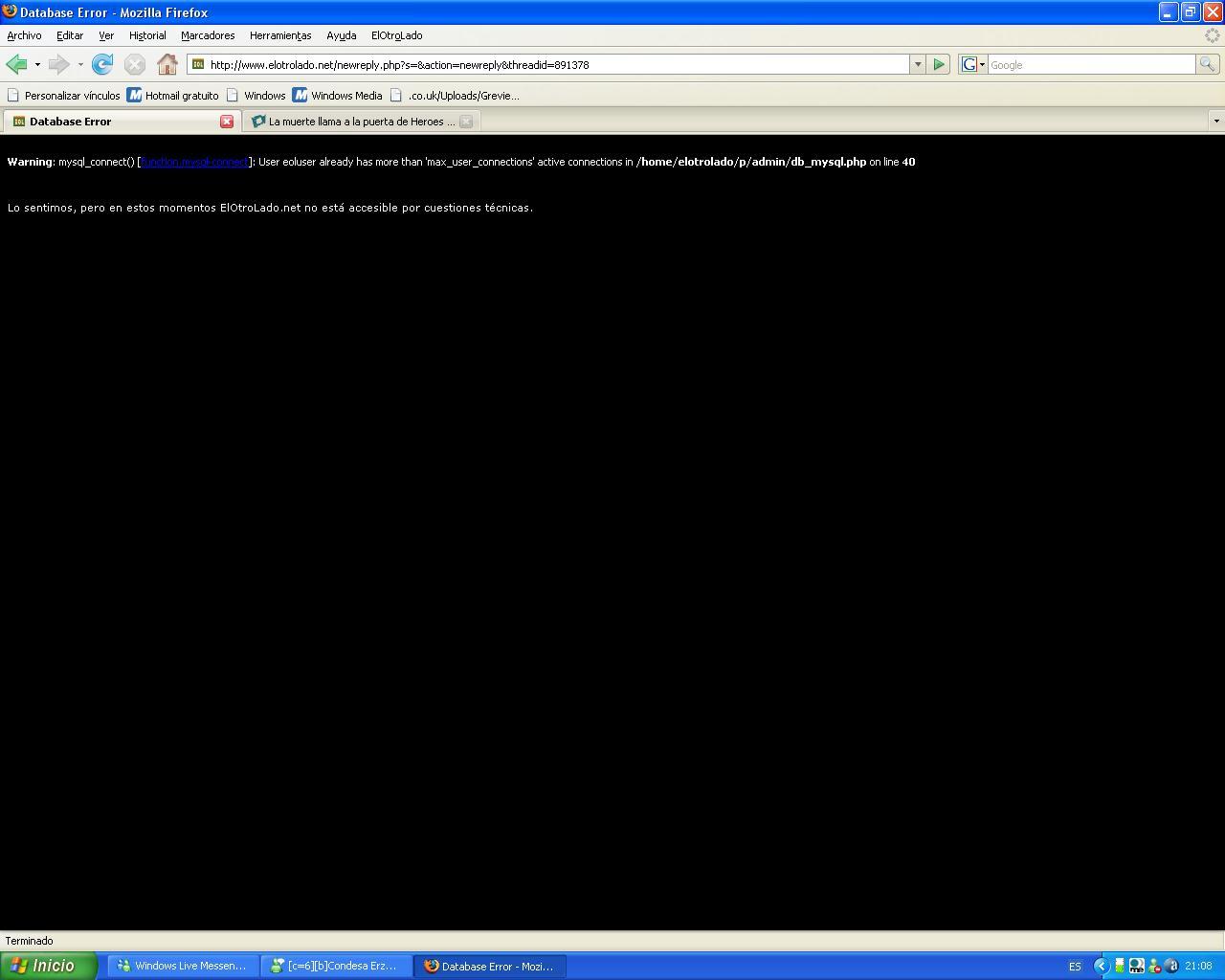
Task: Click the Terminado status bar text
Action: point(30,941)
